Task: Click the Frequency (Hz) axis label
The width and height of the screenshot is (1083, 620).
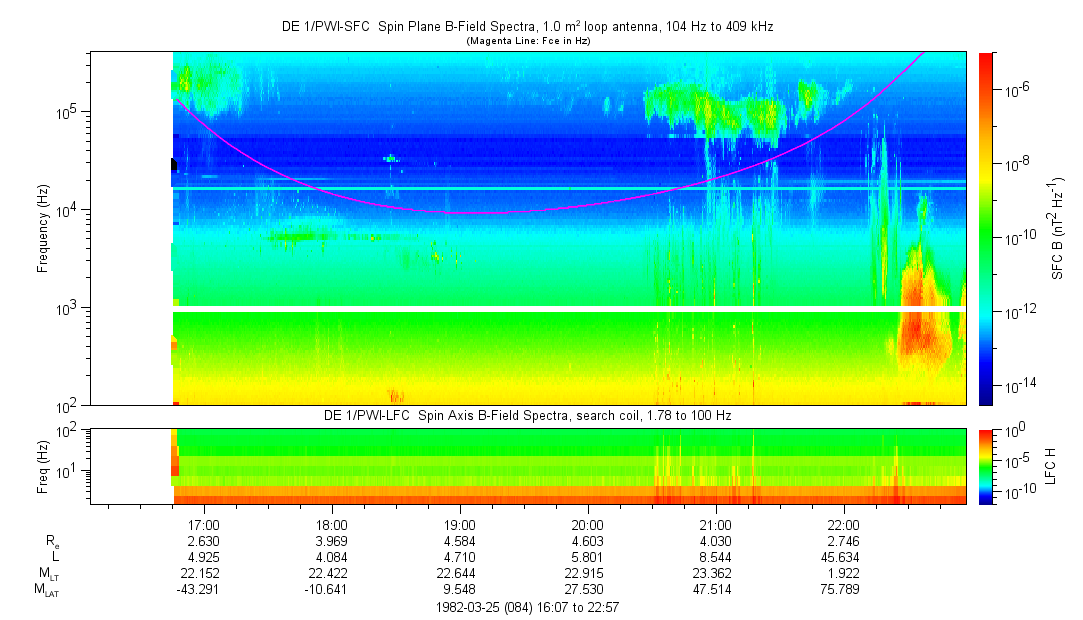Action: 43,228
